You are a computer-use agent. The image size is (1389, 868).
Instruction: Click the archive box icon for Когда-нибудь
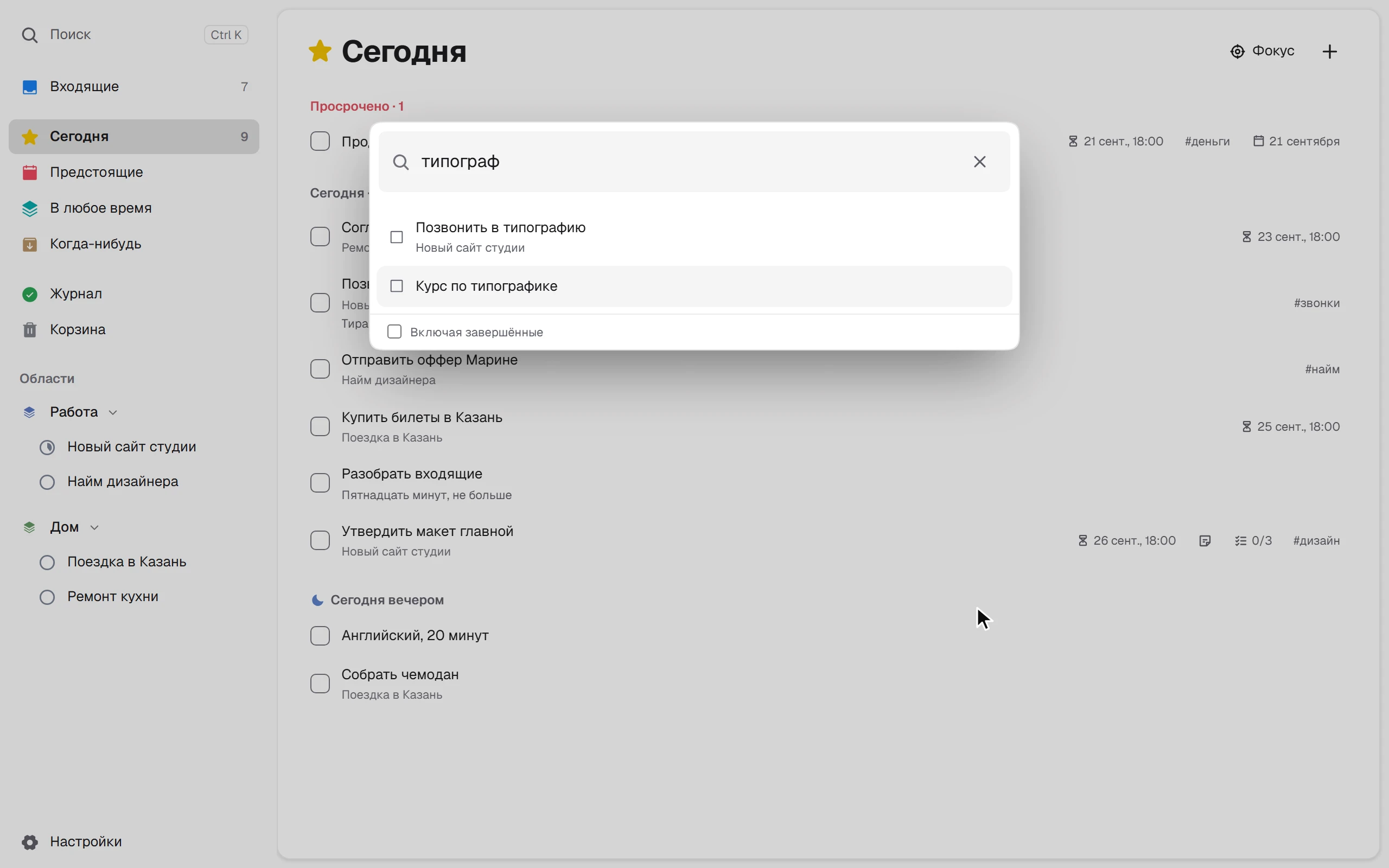coord(29,244)
